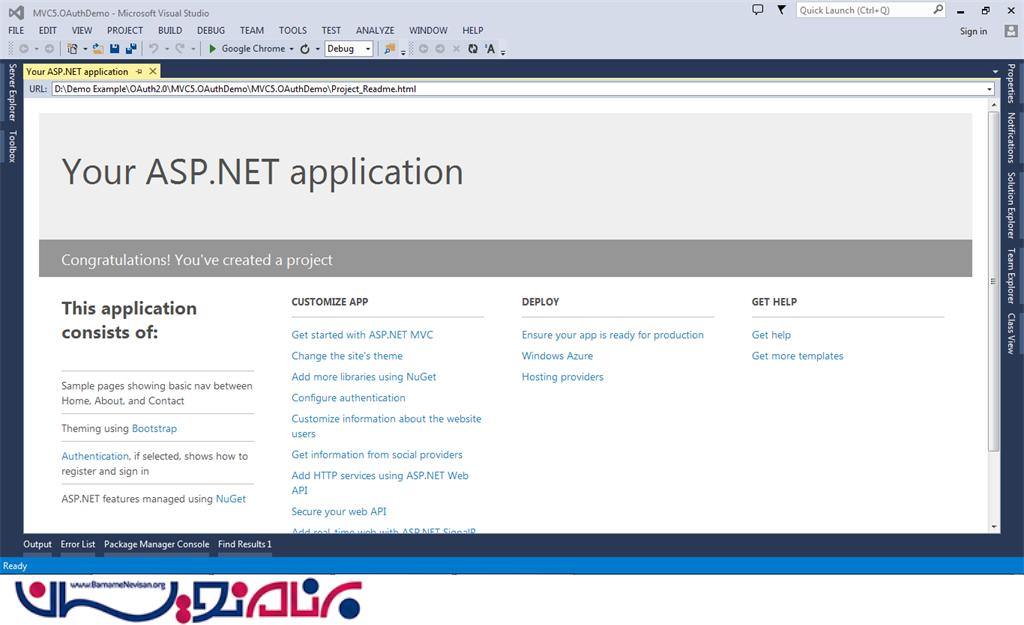Viewport: 1024px width, 625px height.
Task: Toggle pin on Your ASP.NET application tab
Action: 139,71
